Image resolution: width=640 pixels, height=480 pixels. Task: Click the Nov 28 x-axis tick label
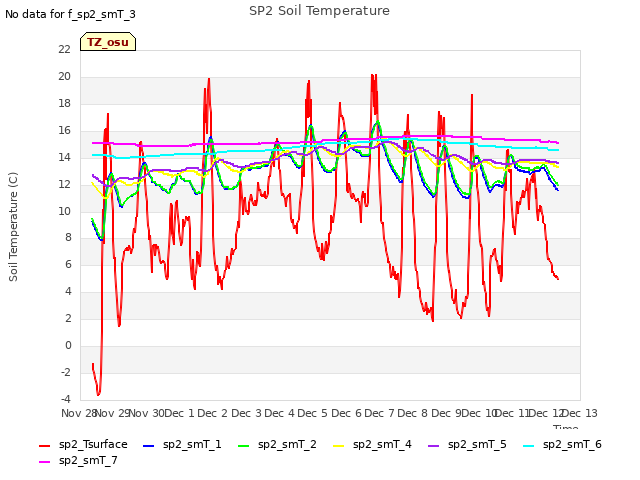(79, 413)
